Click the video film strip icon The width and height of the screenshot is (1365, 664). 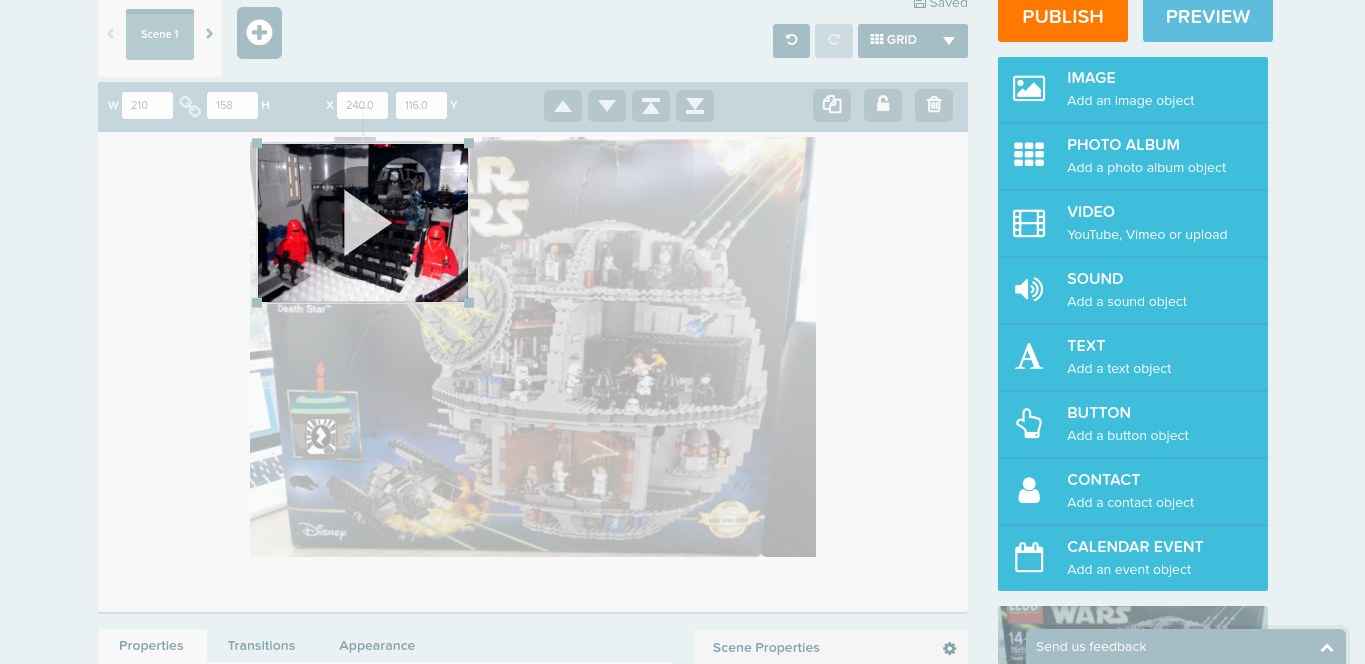click(1029, 223)
